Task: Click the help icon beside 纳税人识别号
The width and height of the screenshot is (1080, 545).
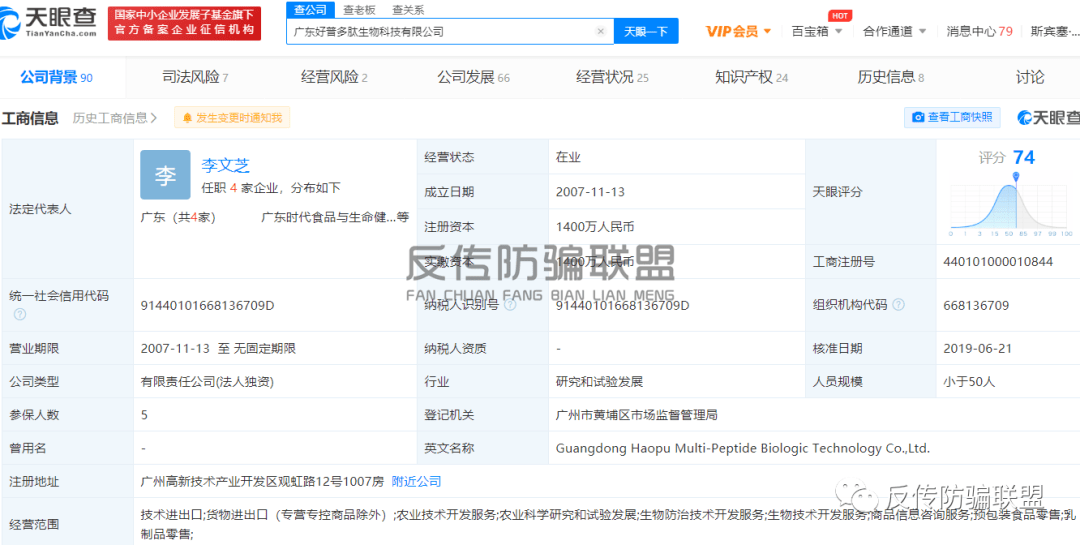Action: pos(511,305)
